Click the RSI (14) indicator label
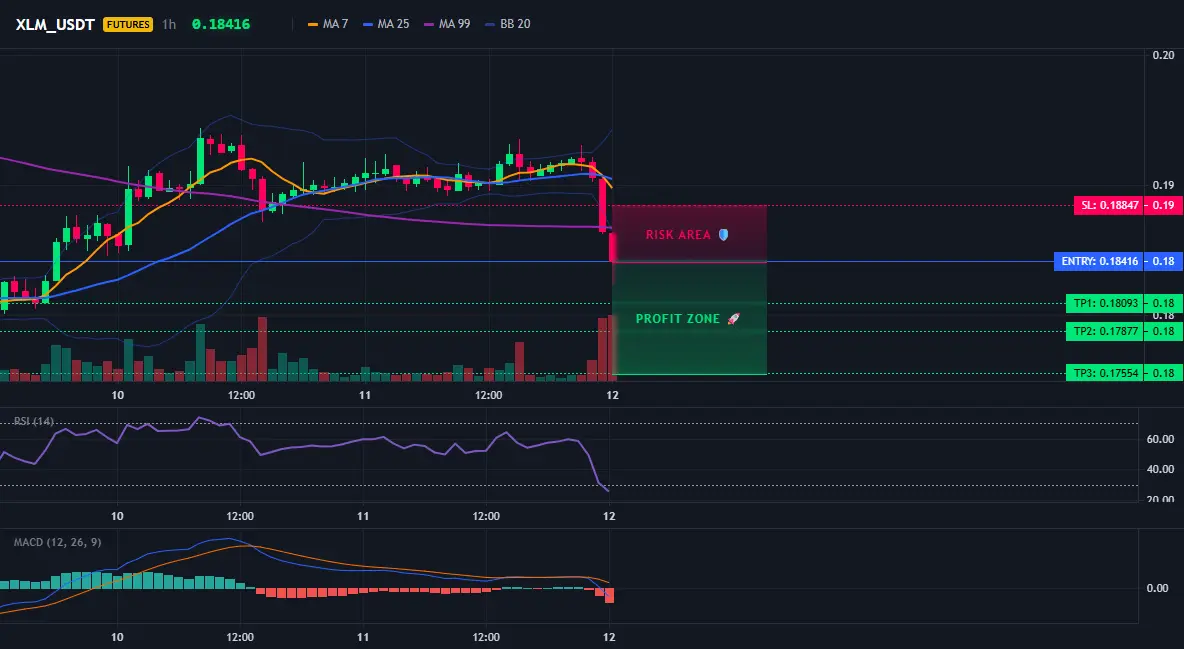Screen dimensions: 1184x649 [33, 421]
